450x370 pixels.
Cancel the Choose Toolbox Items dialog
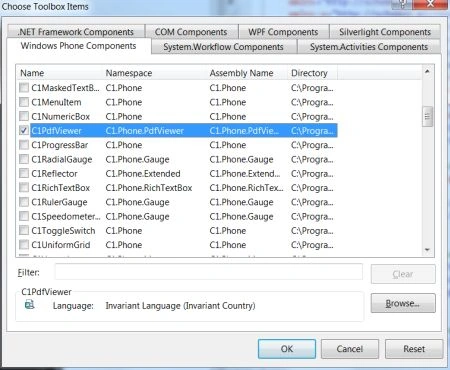click(x=350, y=349)
